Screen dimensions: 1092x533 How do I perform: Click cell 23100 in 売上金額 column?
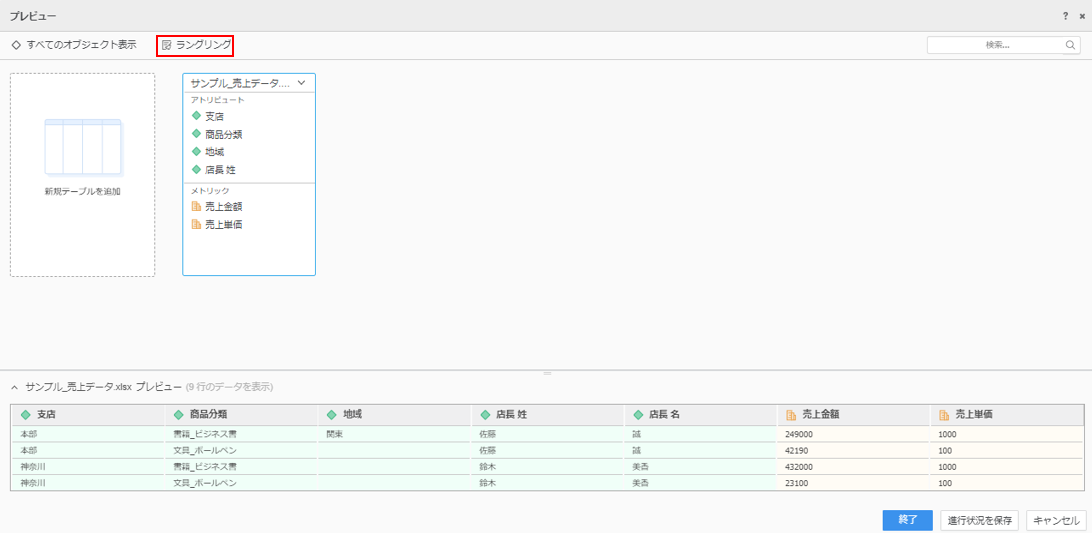click(x=854, y=483)
